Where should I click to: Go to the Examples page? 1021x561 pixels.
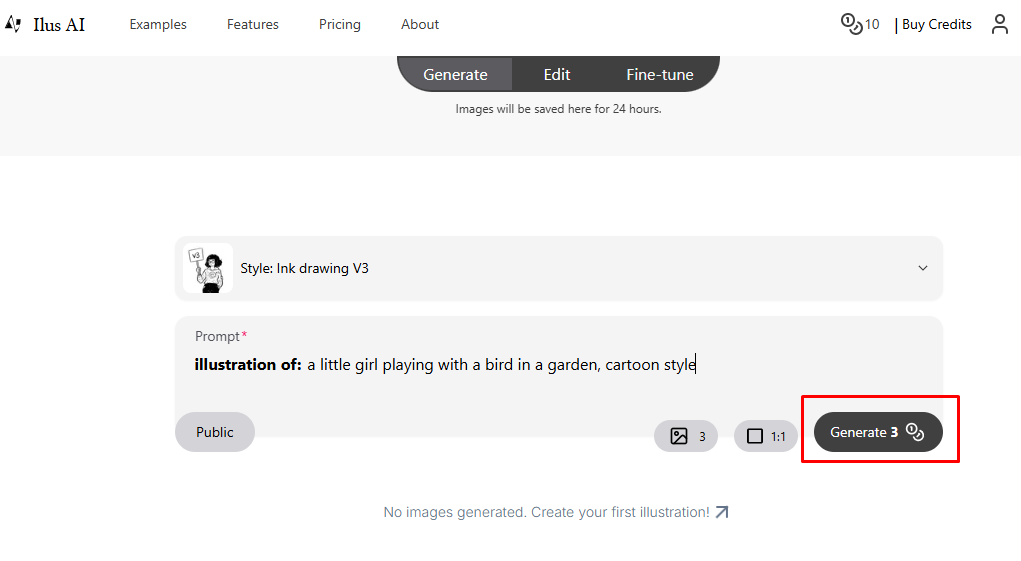[x=158, y=24]
